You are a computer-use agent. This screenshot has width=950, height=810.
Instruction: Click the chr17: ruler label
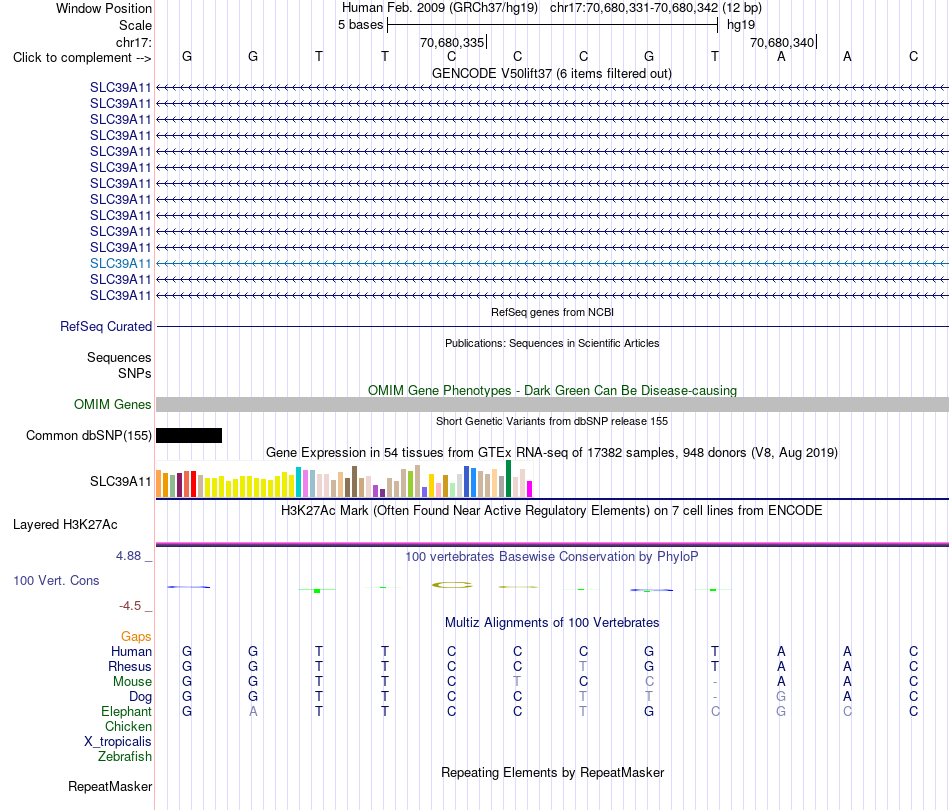pyautogui.click(x=133, y=42)
